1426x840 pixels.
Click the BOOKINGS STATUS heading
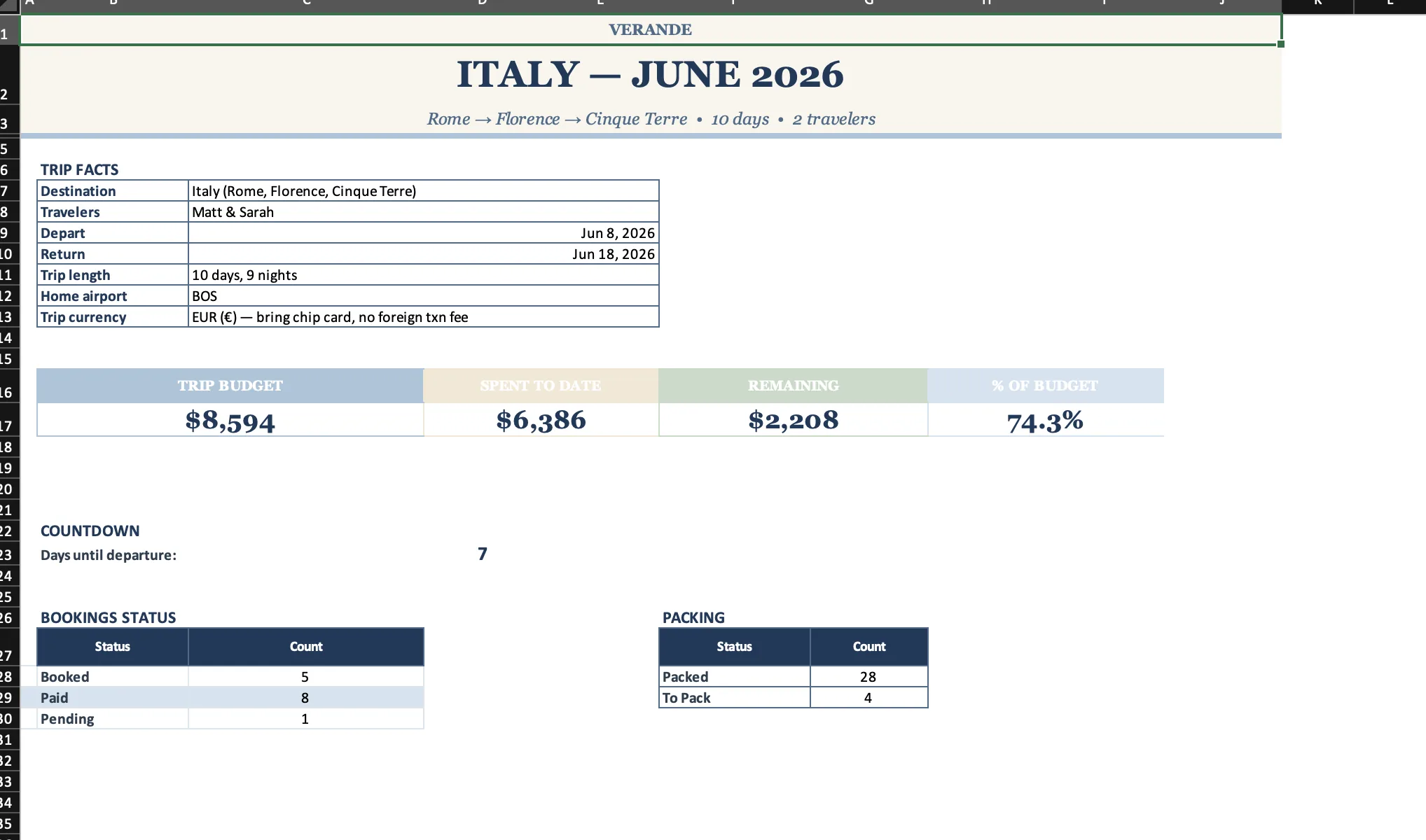pyautogui.click(x=108, y=617)
